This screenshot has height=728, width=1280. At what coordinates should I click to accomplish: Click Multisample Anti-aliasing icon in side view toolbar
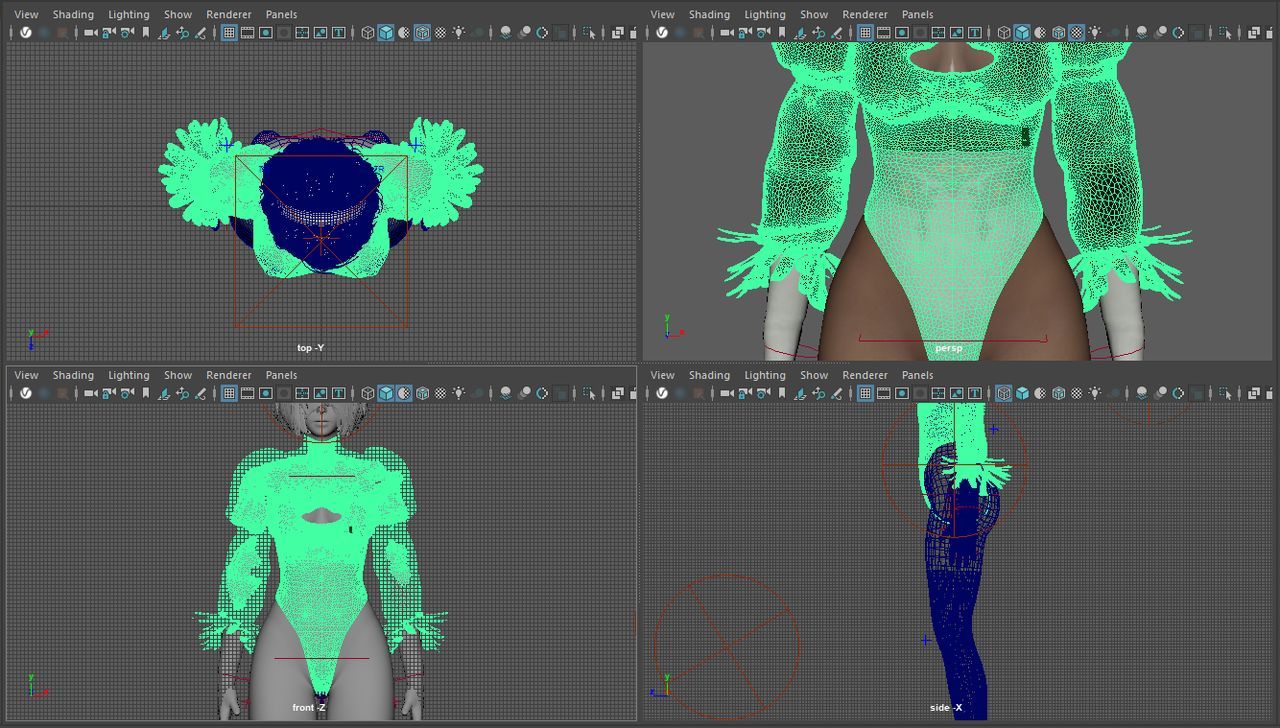click(x=1178, y=393)
